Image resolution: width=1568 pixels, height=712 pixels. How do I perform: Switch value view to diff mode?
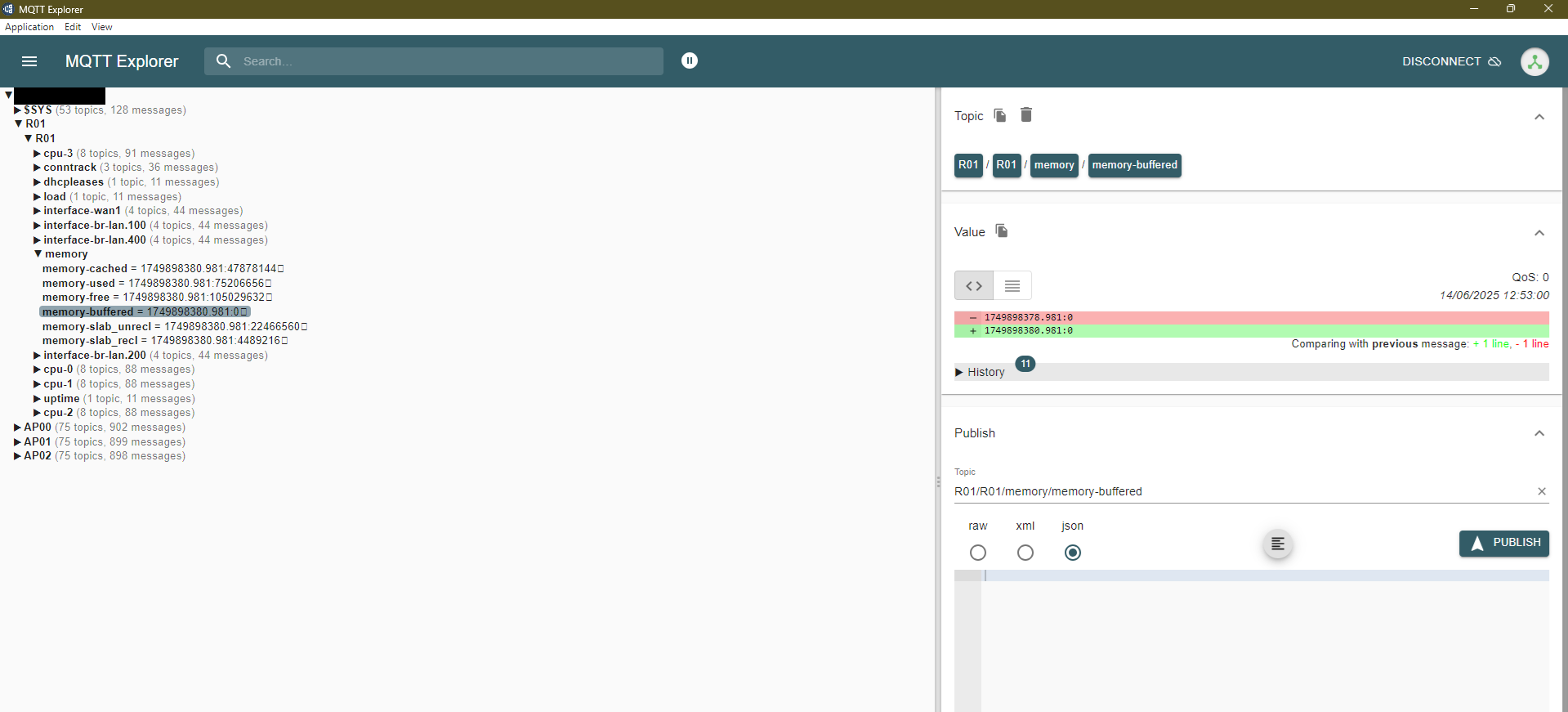(x=974, y=286)
